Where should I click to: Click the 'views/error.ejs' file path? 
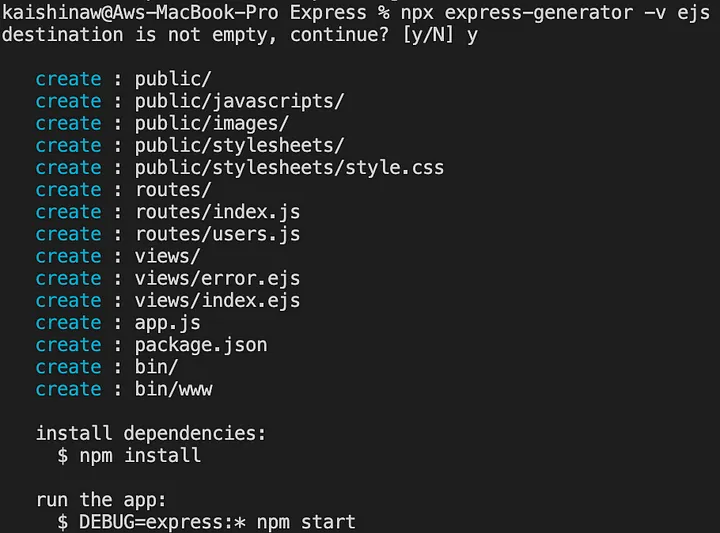coord(217,278)
